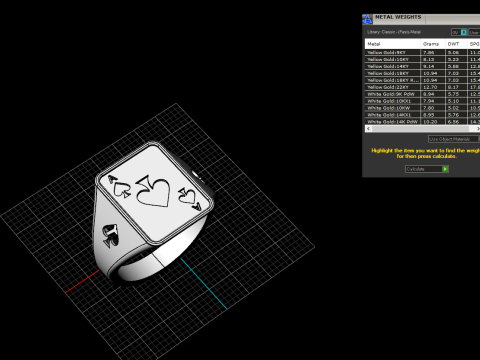The height and width of the screenshot is (360, 480).
Task: Click the large center spade on ring
Action: (154, 192)
